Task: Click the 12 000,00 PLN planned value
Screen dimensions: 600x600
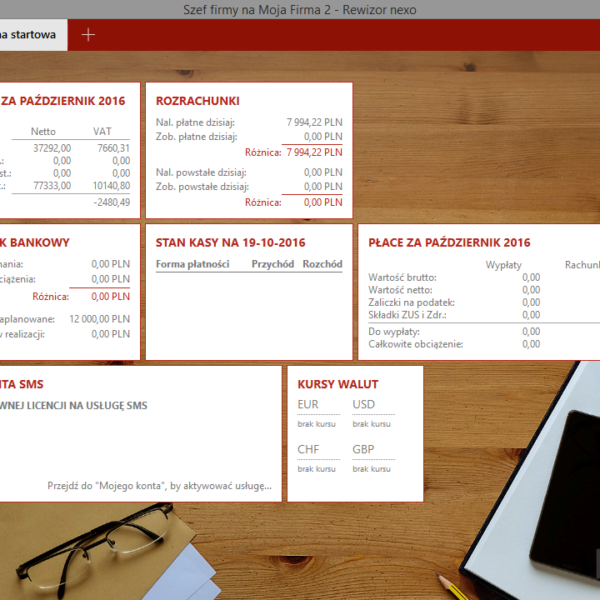Action: tap(99, 319)
